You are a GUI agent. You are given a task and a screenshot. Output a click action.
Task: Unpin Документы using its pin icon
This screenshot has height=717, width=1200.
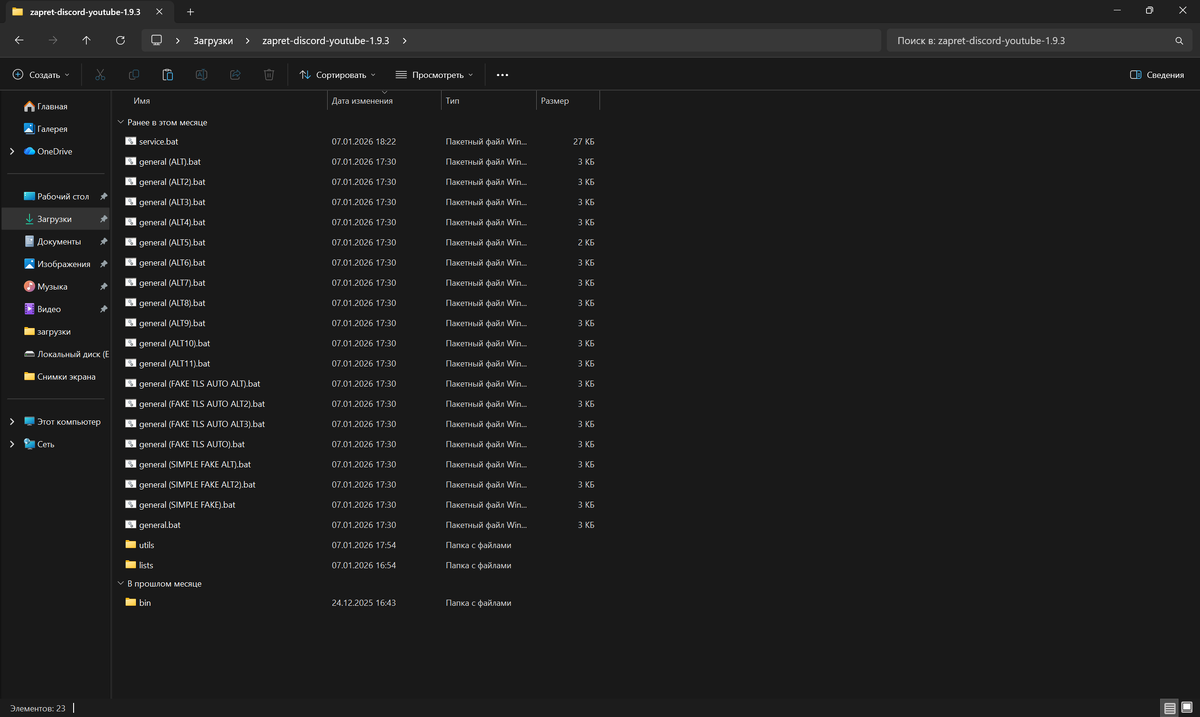tap(103, 242)
